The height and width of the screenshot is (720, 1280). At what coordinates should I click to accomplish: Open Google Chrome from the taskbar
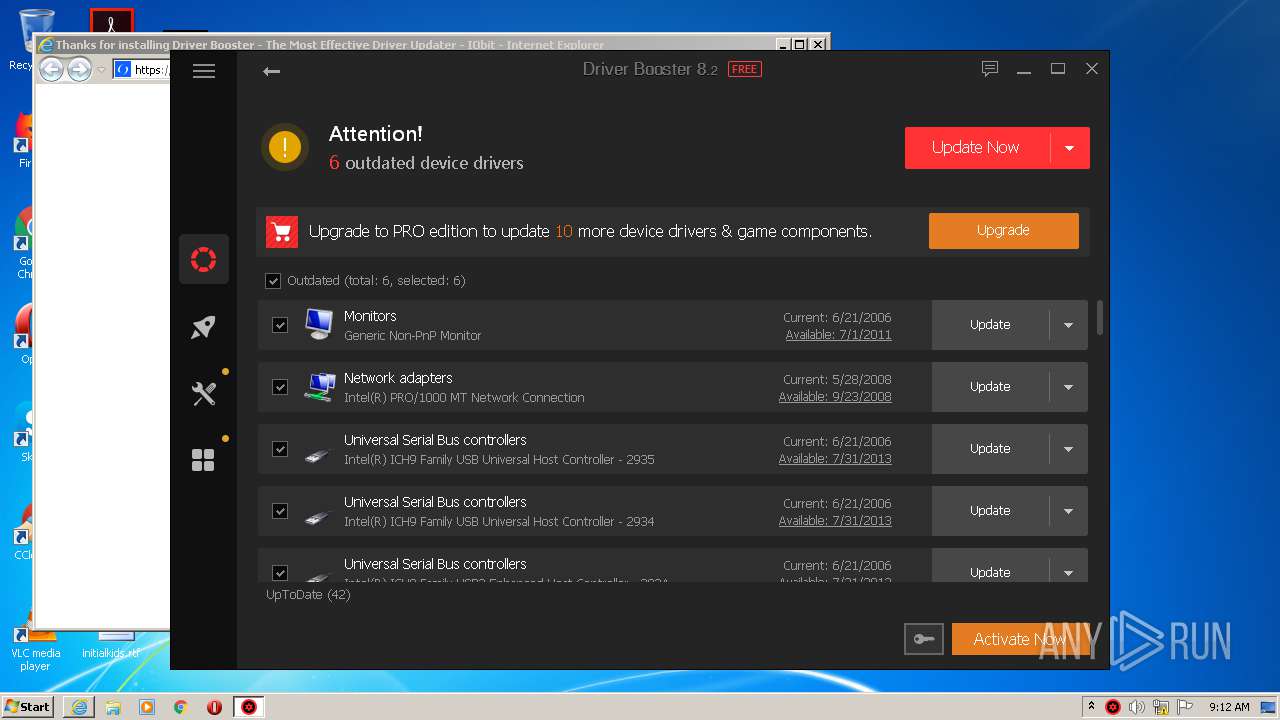(x=180, y=707)
